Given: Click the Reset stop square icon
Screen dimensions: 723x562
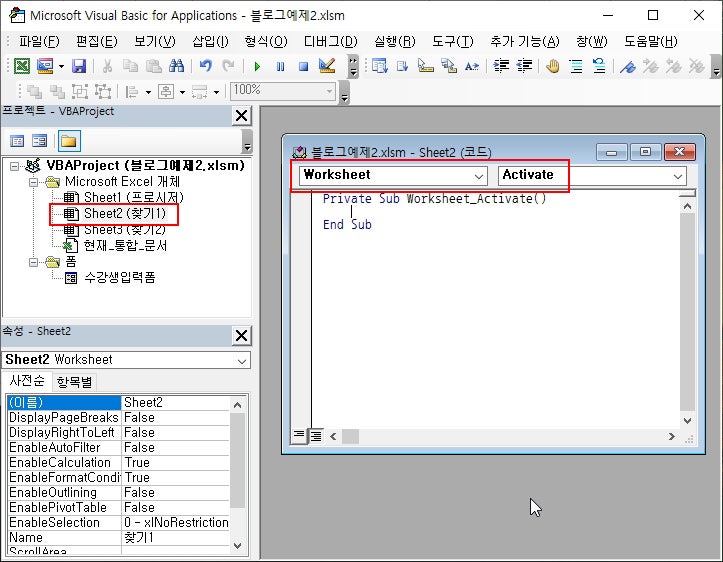Looking at the screenshot, I should 303,66.
